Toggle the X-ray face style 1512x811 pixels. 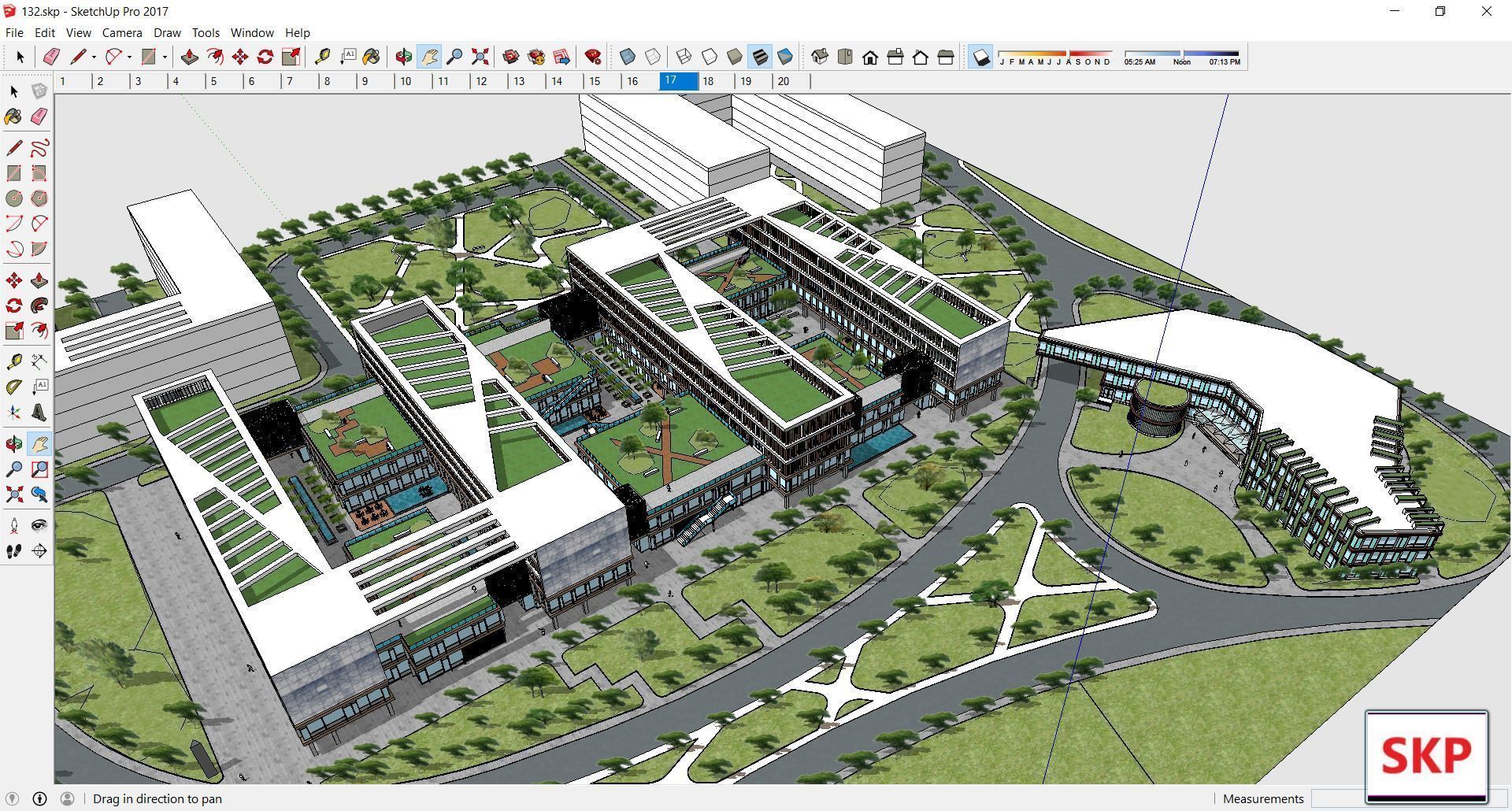click(626, 56)
